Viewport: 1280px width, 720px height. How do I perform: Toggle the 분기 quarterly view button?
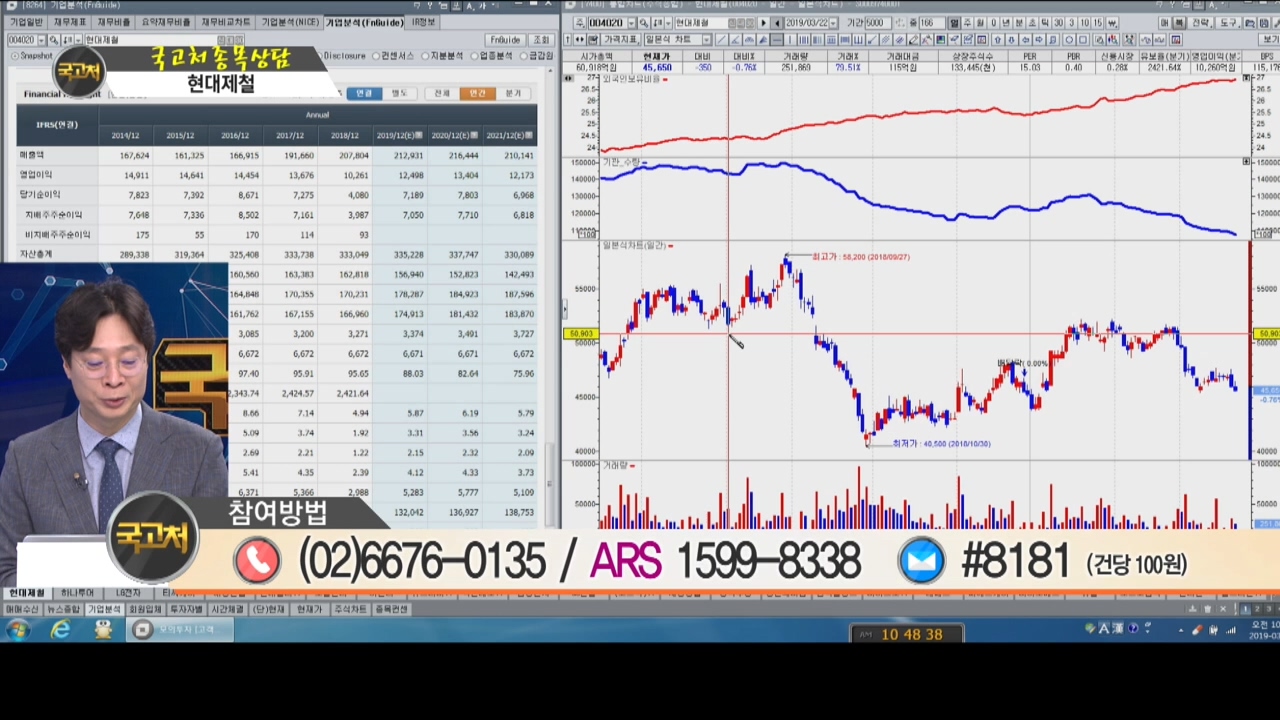(x=513, y=93)
